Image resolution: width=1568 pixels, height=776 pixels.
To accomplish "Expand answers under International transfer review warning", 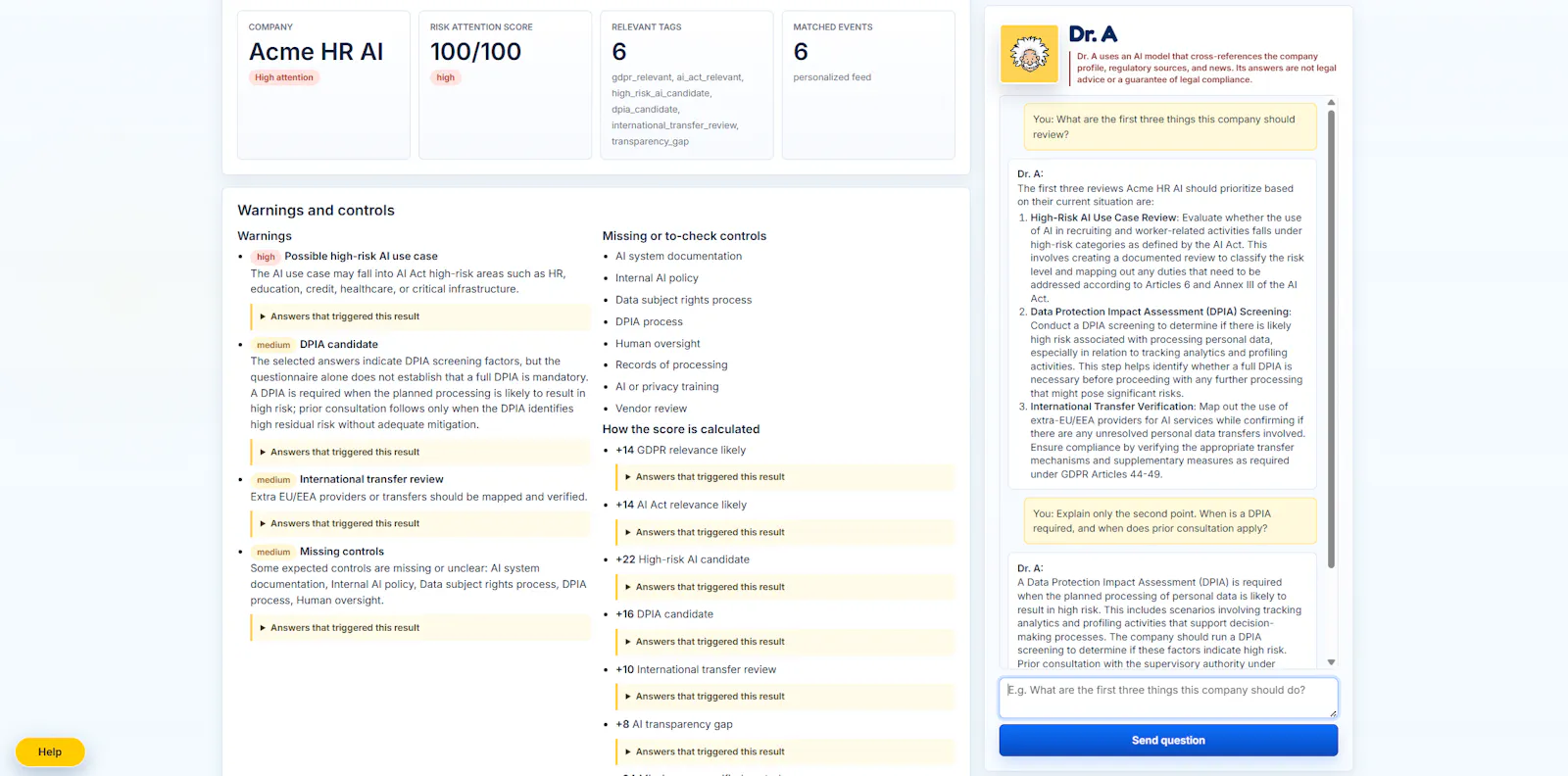I will (420, 523).
